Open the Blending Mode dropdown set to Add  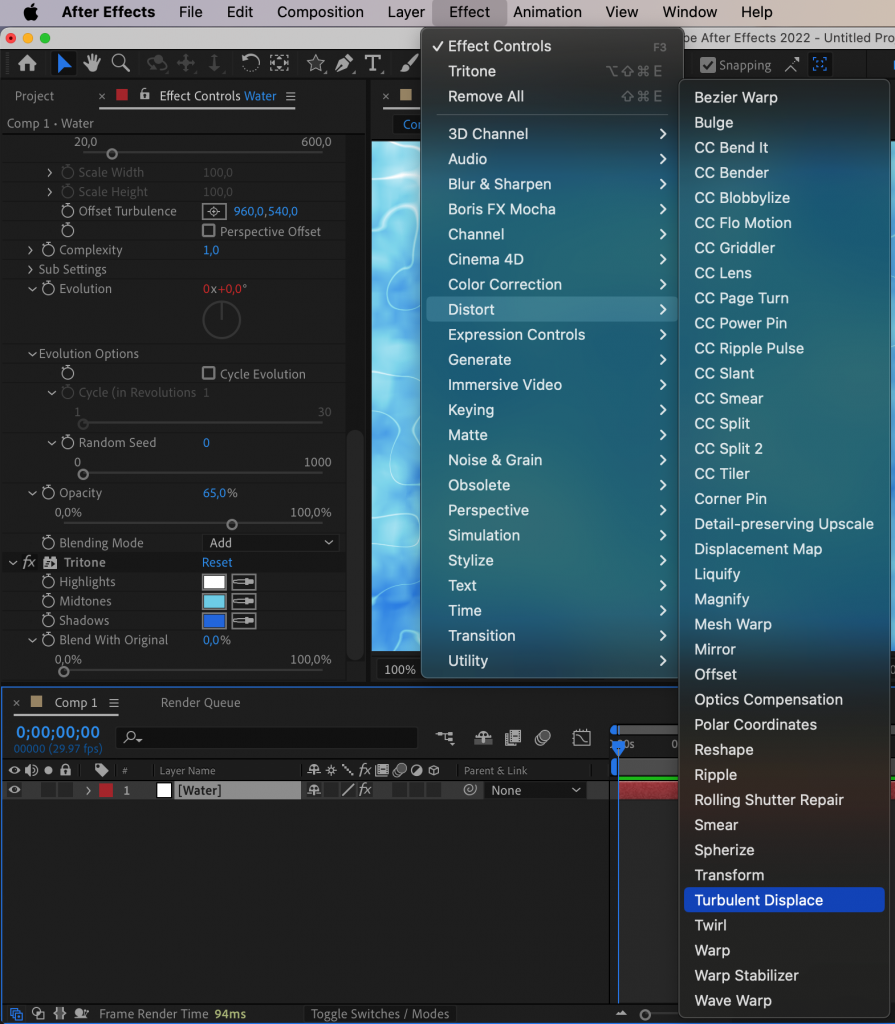tap(270, 542)
